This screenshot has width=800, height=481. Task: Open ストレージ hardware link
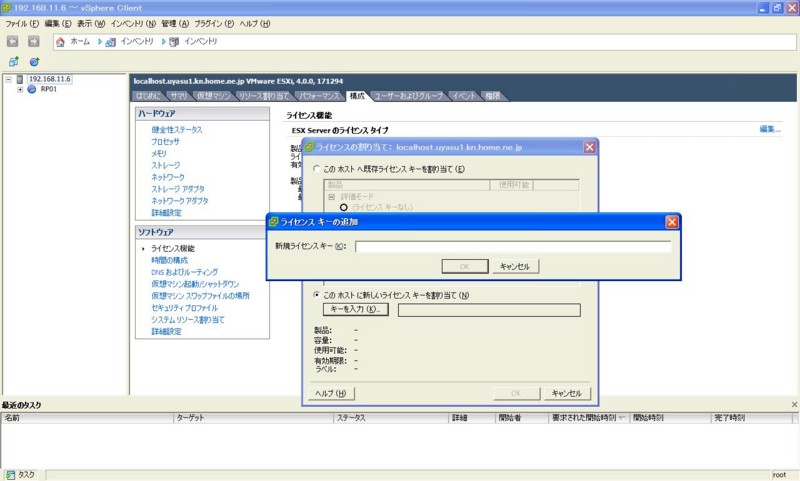[x=165, y=165]
